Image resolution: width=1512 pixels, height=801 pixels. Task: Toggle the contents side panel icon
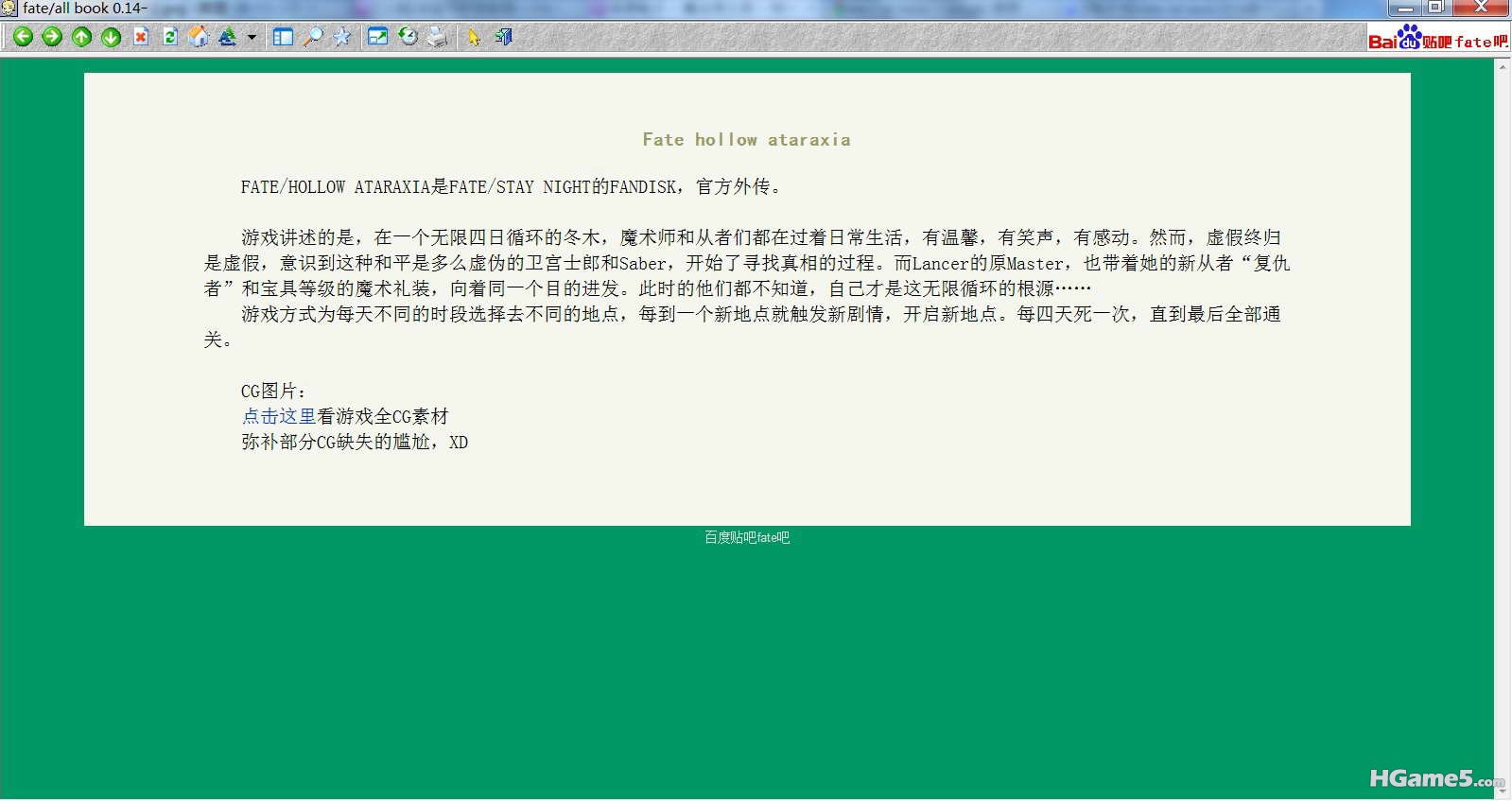pyautogui.click(x=283, y=37)
